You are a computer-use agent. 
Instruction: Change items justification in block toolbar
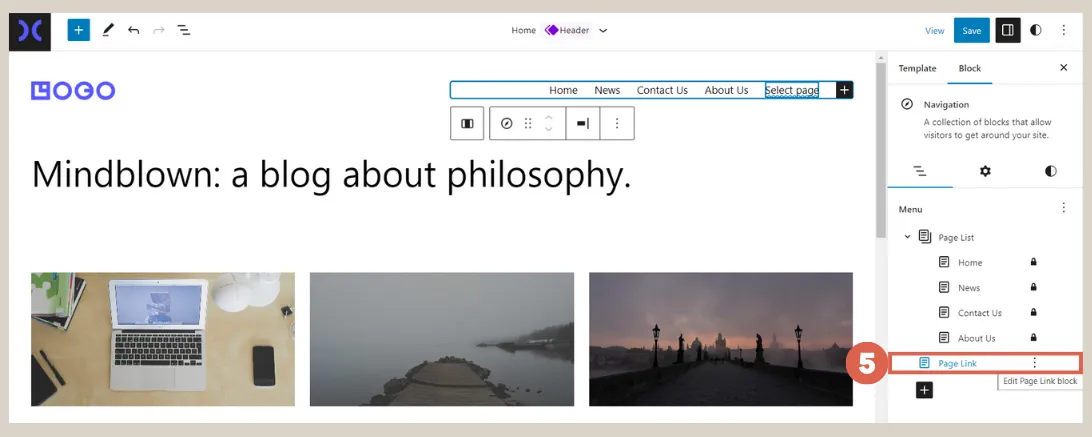(583, 123)
